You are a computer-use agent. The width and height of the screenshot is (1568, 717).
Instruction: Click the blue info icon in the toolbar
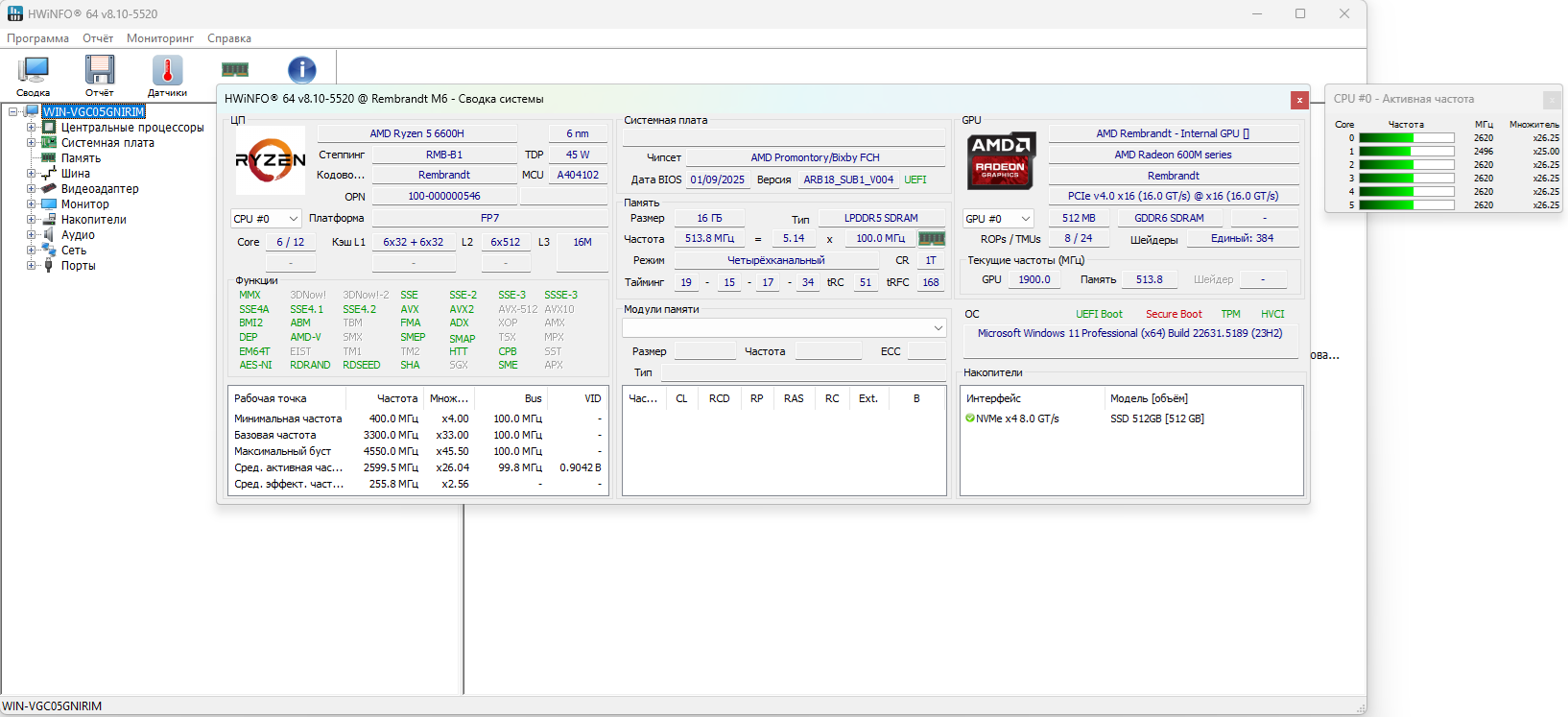point(301,69)
